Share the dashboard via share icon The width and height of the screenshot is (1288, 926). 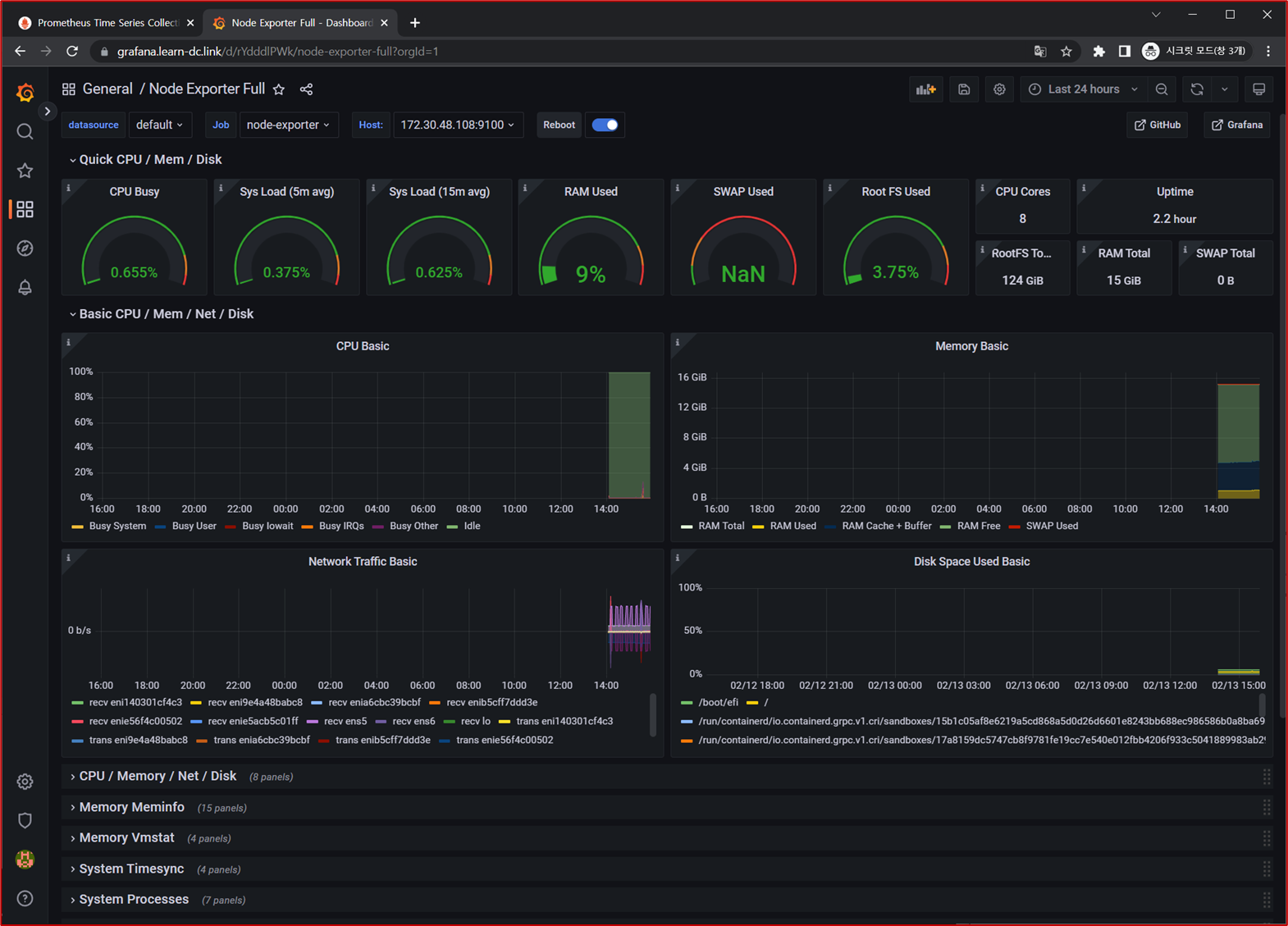306,89
